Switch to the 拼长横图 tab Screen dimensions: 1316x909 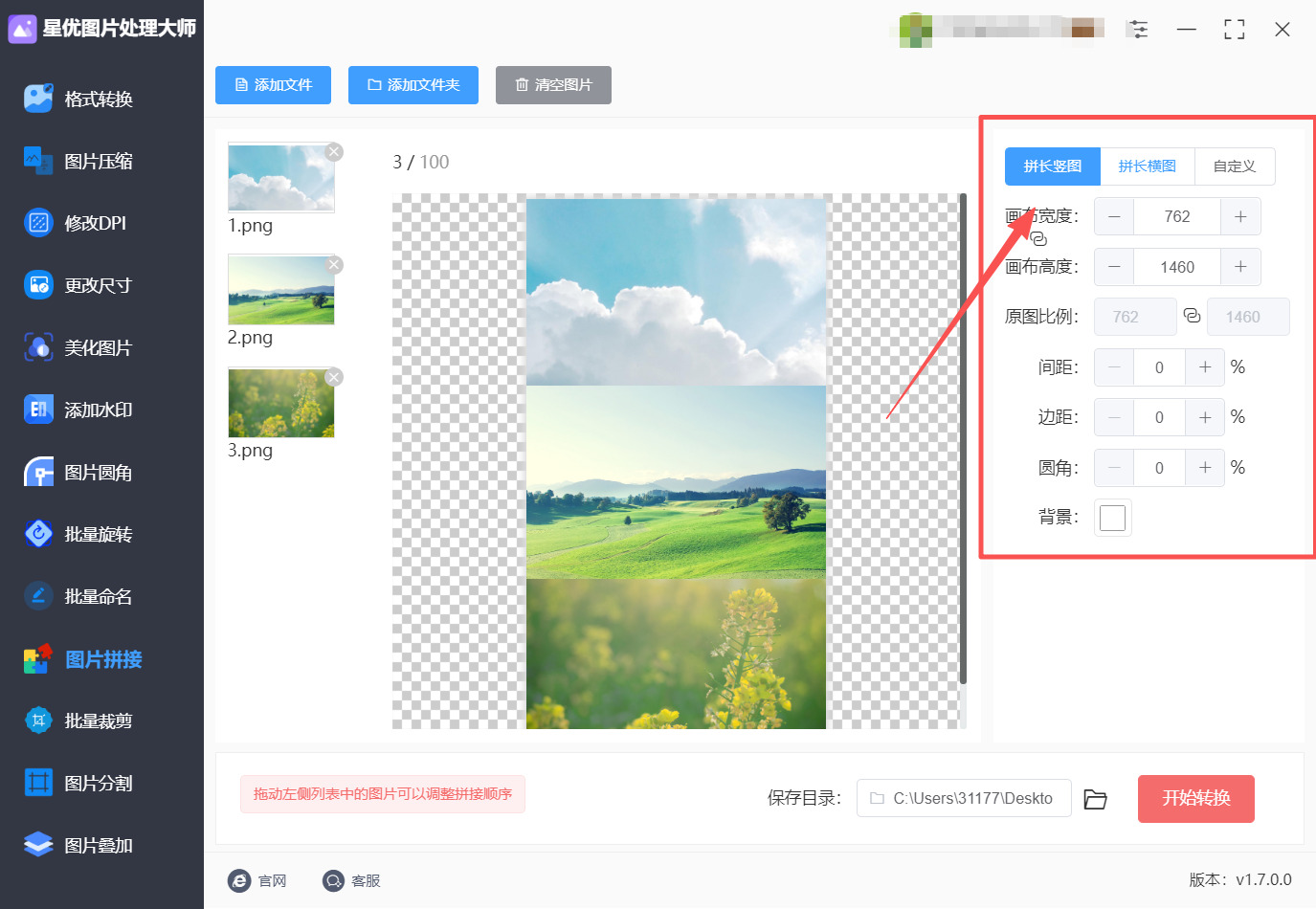1148,166
